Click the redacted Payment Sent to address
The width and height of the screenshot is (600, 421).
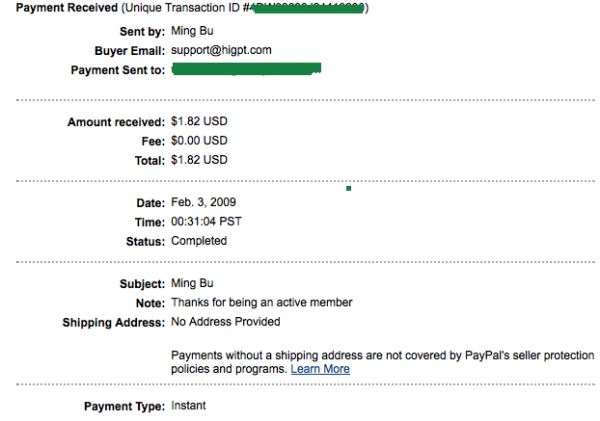tap(246, 69)
